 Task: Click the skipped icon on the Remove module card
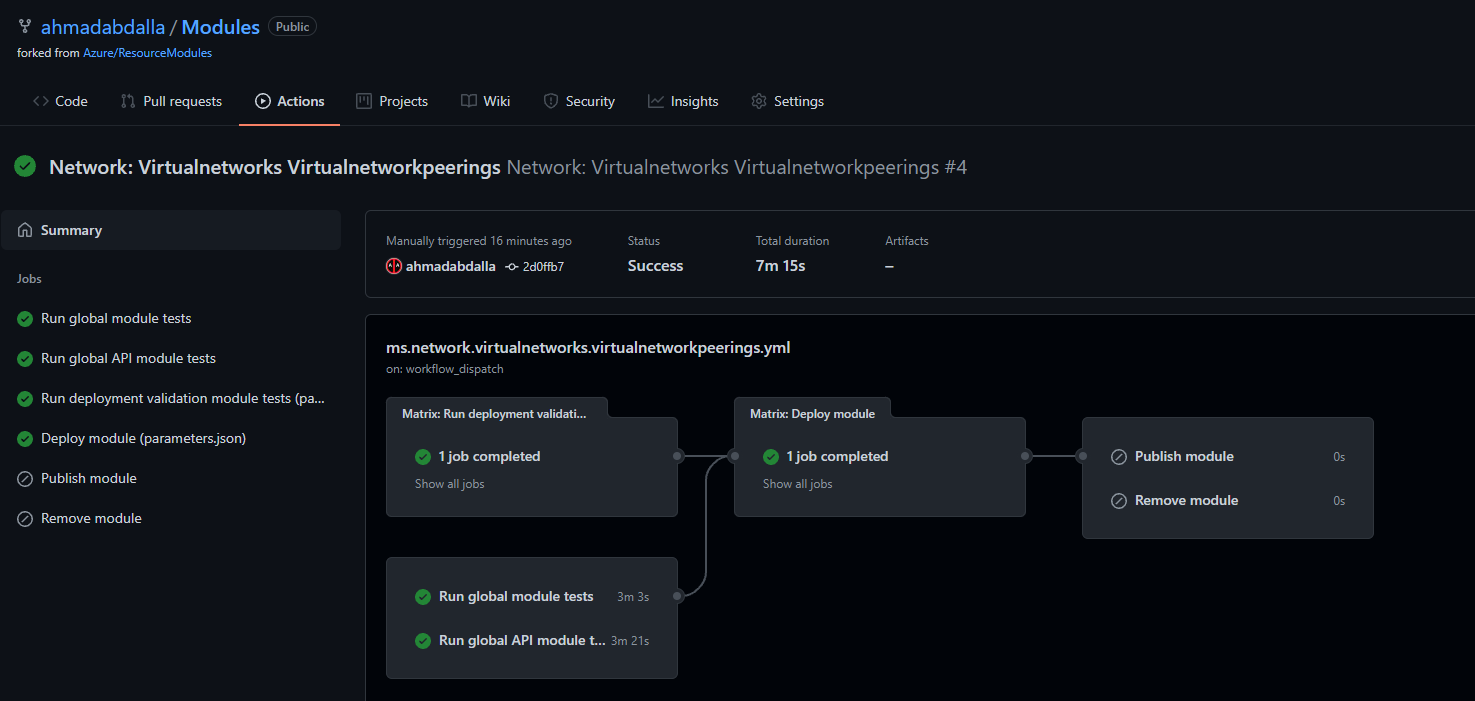pos(1119,500)
